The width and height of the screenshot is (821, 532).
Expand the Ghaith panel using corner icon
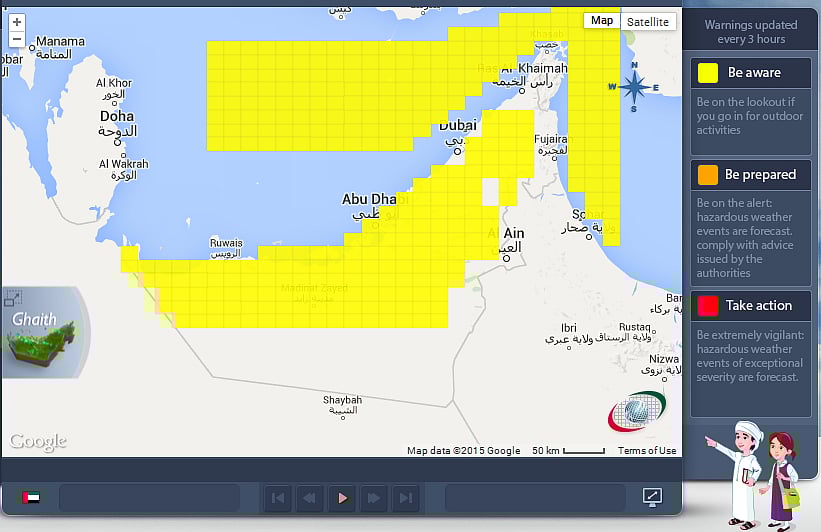pos(12,297)
